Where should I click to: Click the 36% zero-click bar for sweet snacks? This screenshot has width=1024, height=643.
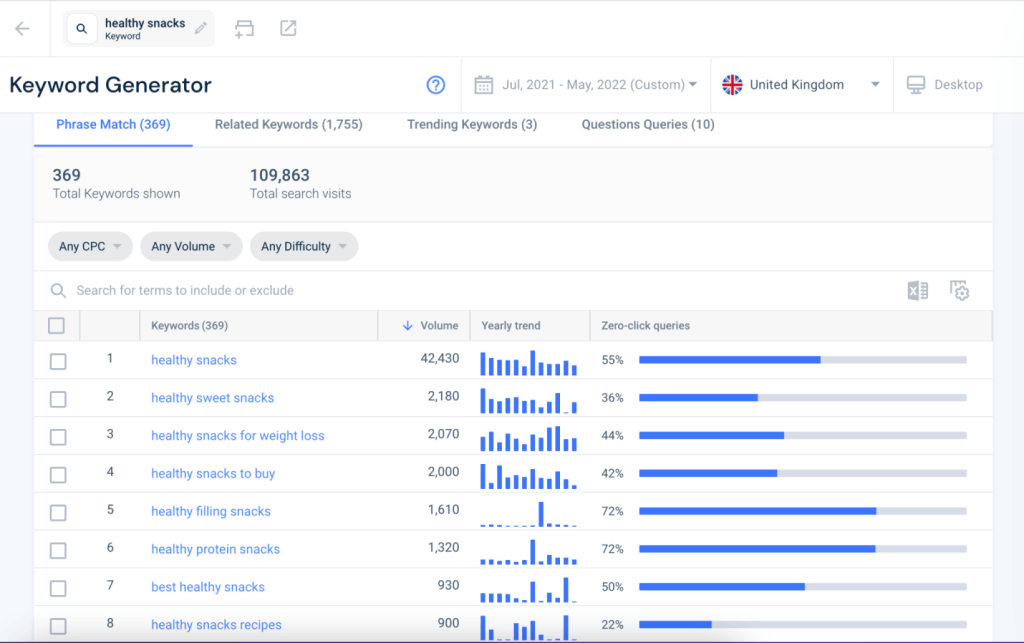803,398
